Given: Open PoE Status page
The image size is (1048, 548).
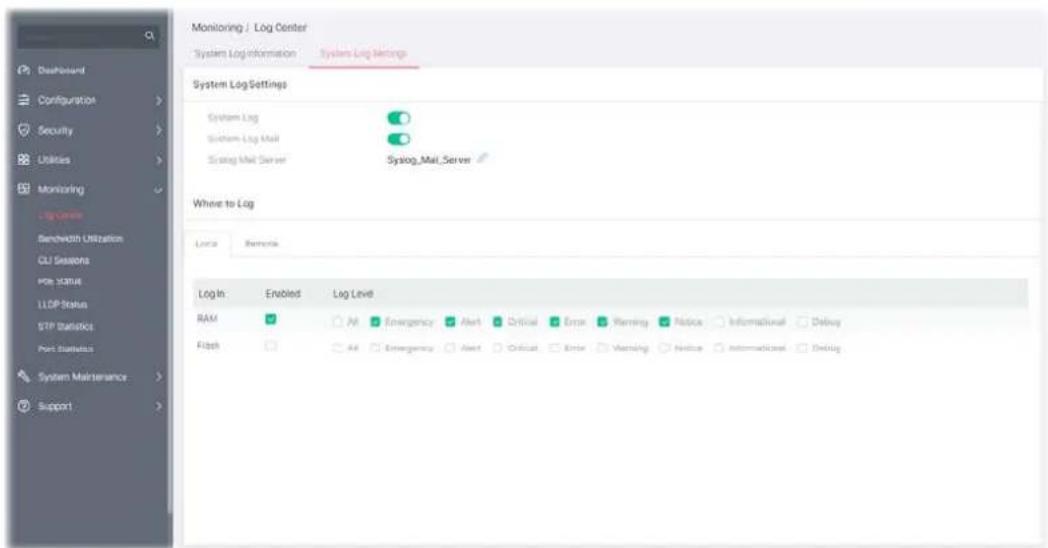Looking at the screenshot, I should click(x=60, y=281).
